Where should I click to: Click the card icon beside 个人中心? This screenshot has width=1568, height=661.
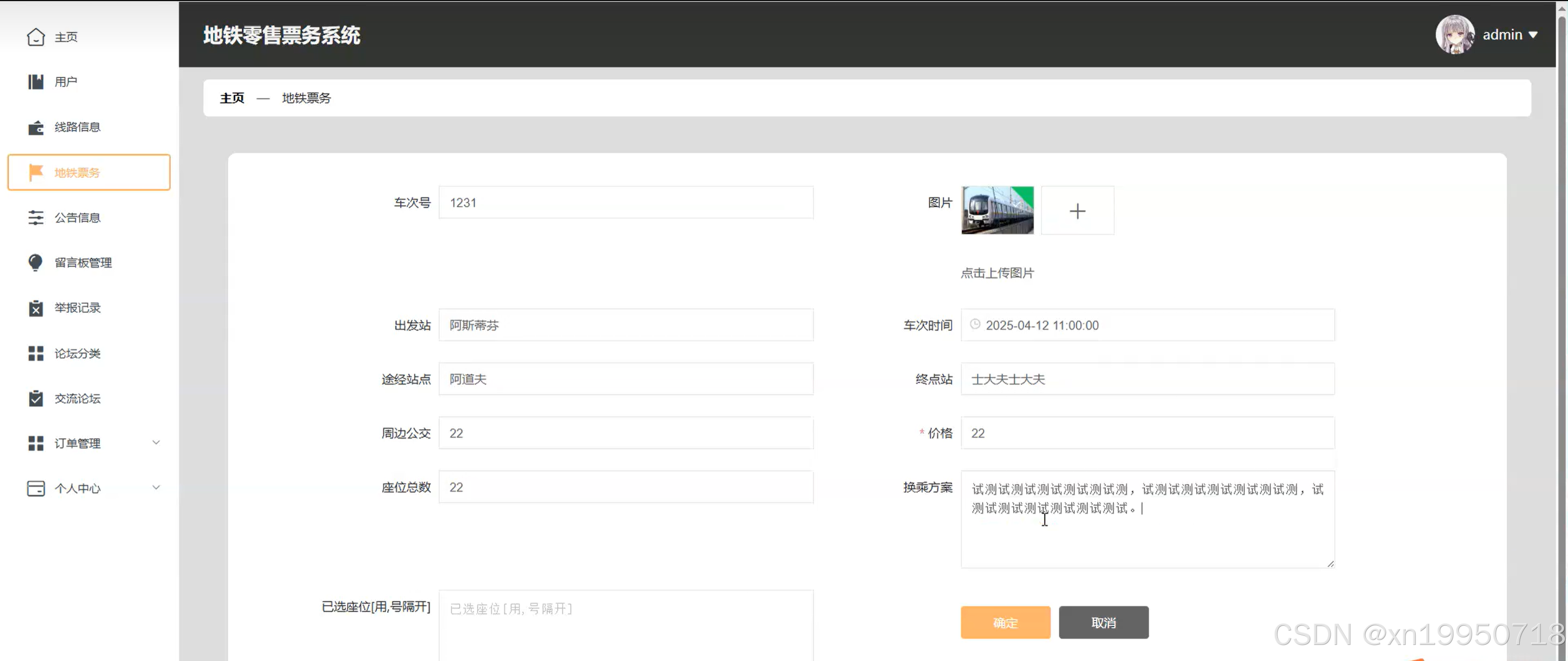point(36,488)
